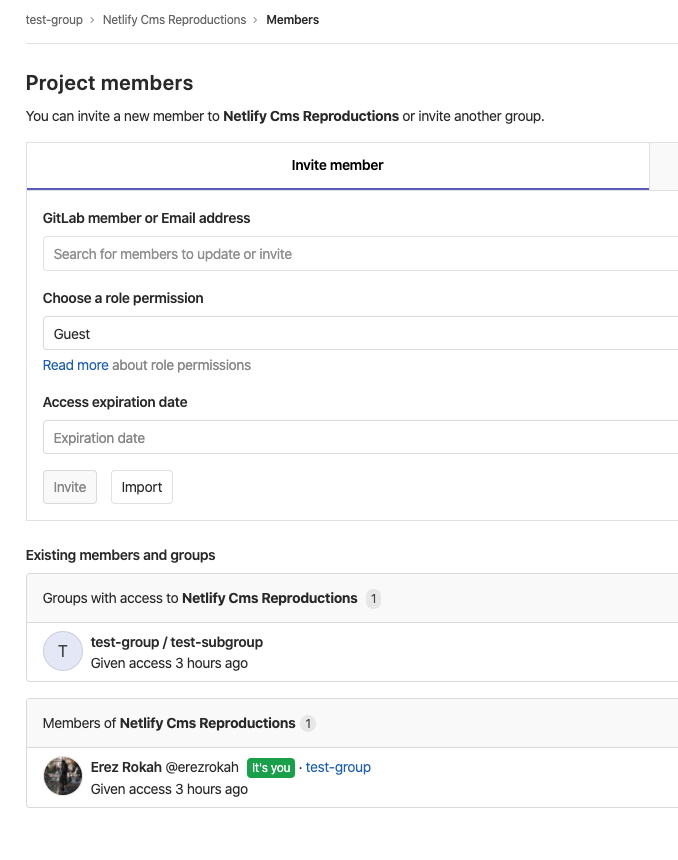This screenshot has height=860, width=678.
Task: Click the test-group avatar circle with T
Action: click(63, 651)
